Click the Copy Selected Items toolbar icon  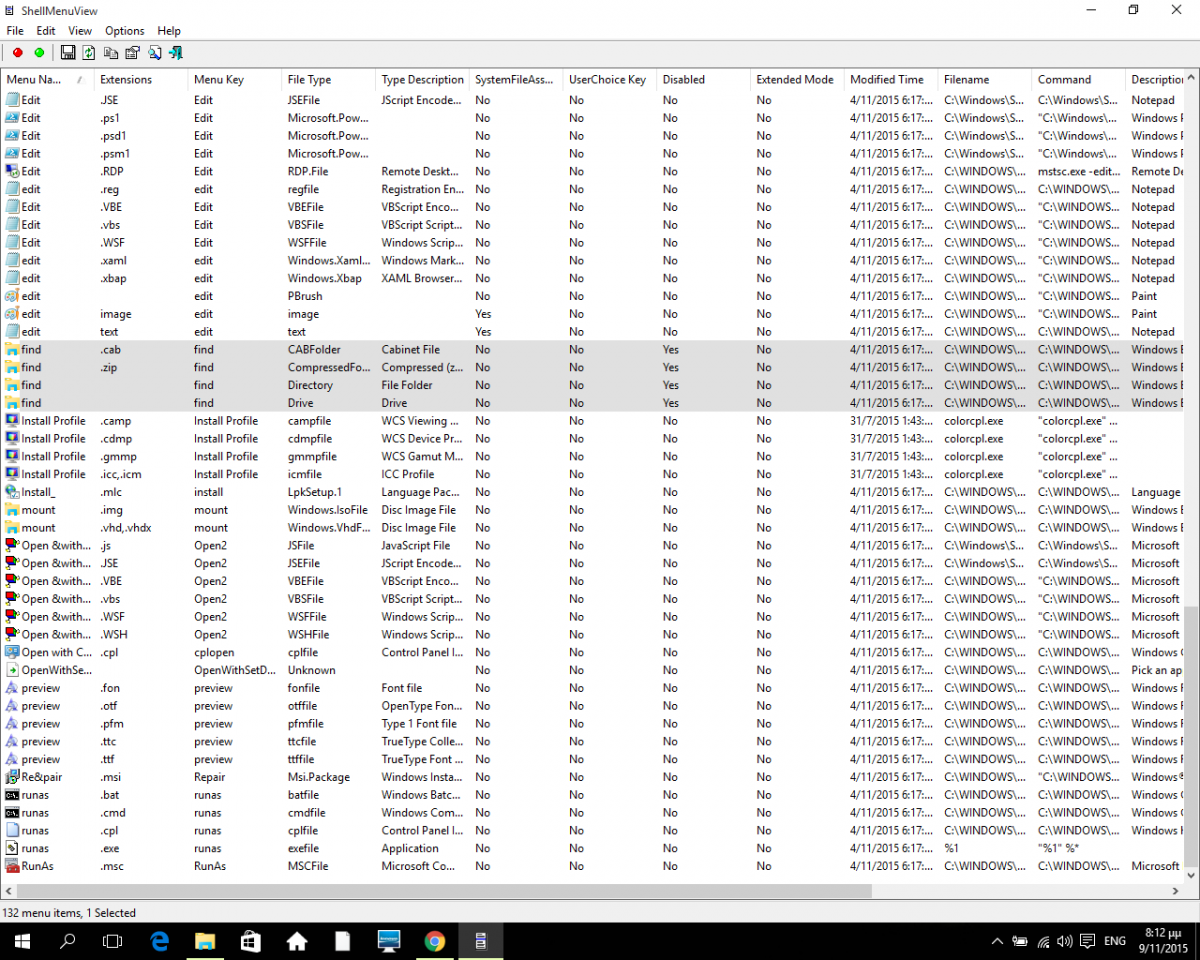(x=111, y=53)
